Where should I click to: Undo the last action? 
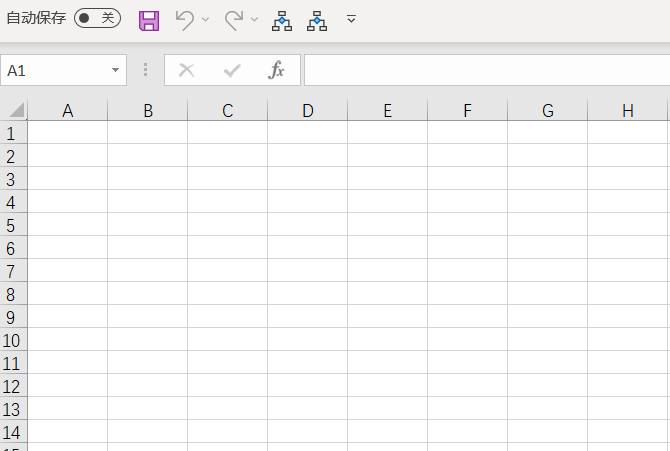click(x=185, y=20)
